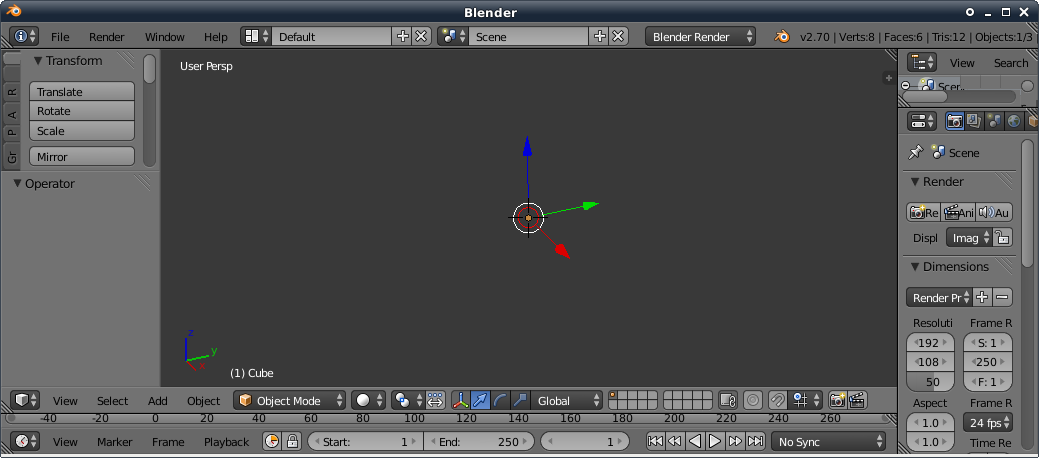Open the viewport Add menu
Viewport: 1039px width, 458px height.
pos(158,401)
